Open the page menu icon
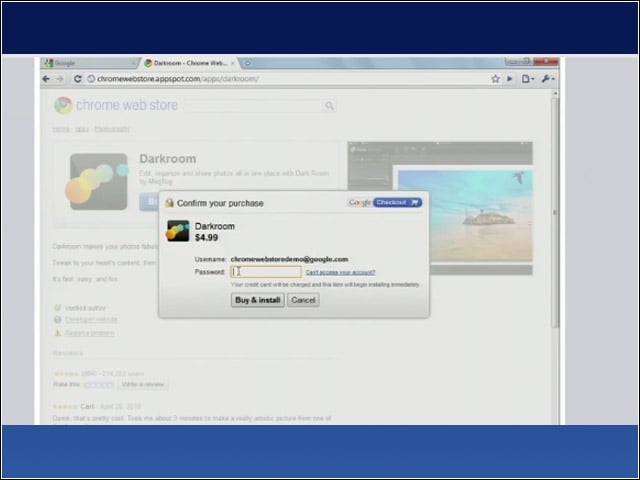Viewport: 640px width, 480px height. 527,79
